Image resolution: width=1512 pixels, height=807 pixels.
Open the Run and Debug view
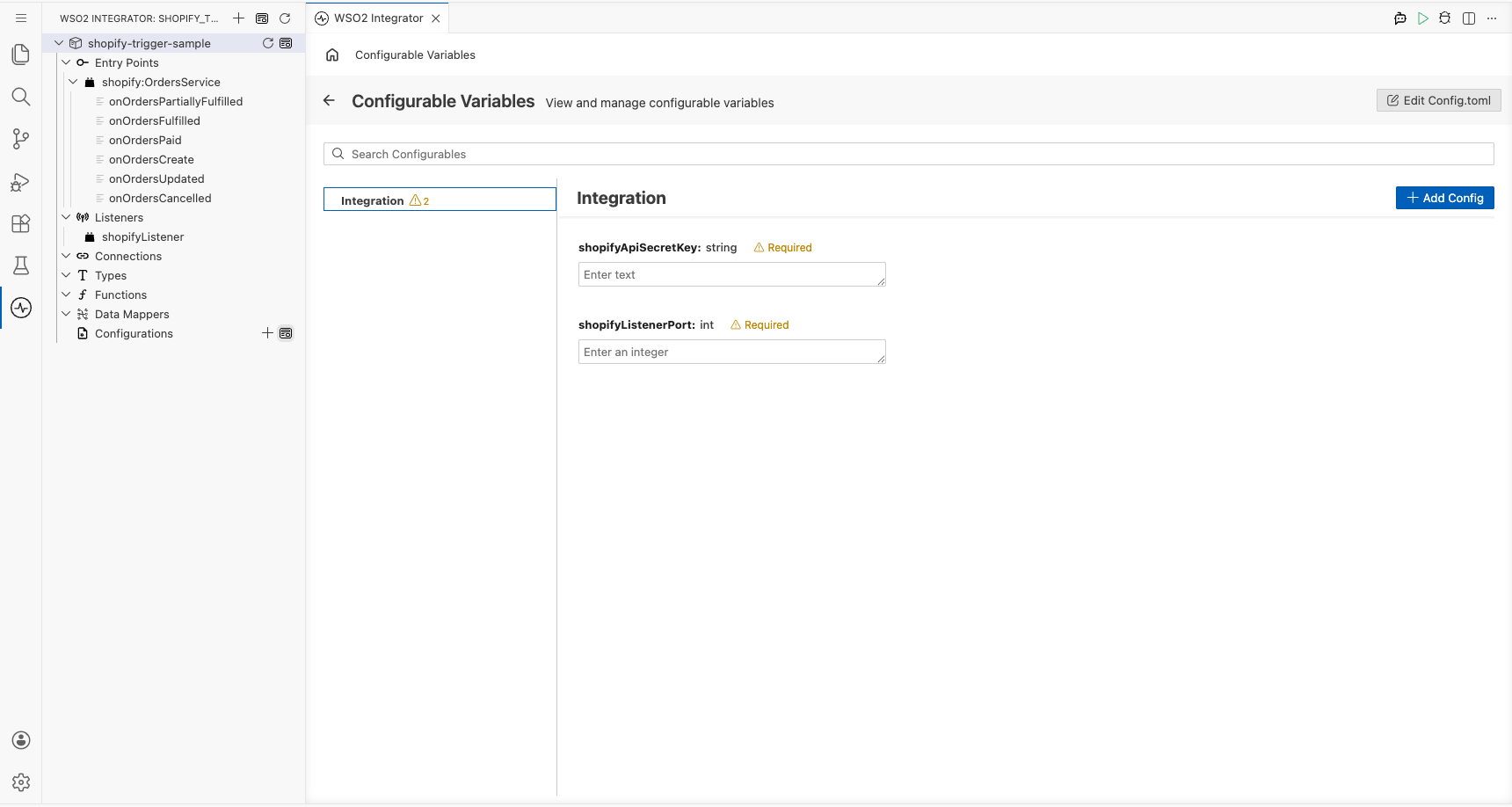coord(21,181)
